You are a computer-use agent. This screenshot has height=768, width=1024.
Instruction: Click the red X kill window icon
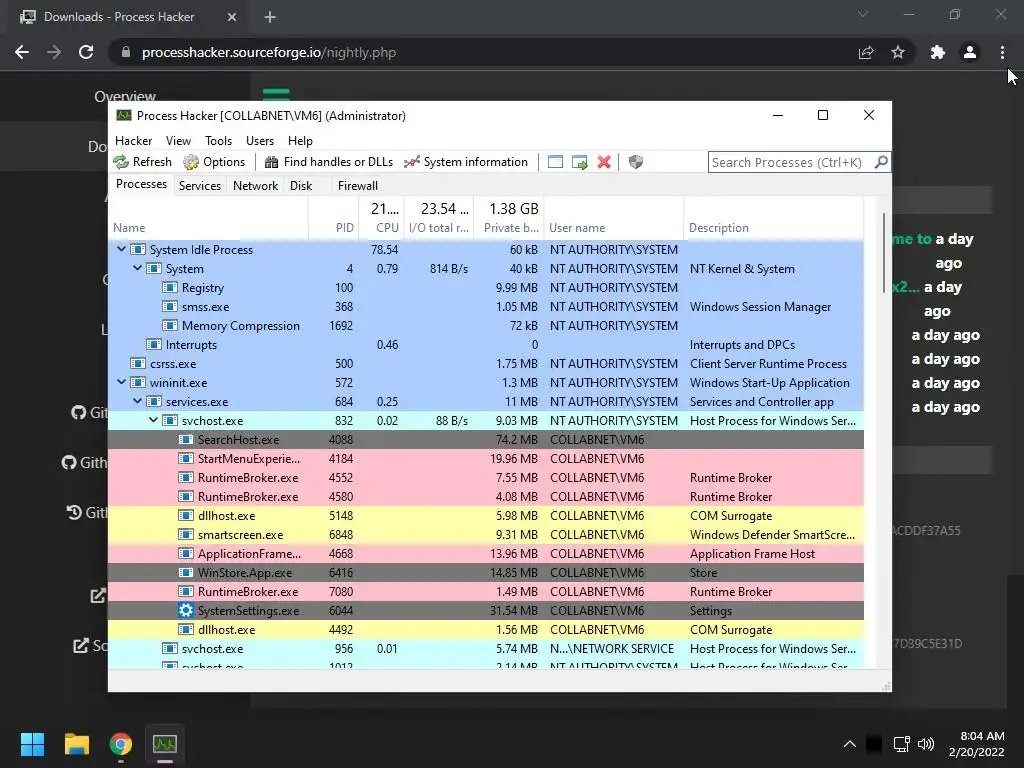(x=604, y=162)
